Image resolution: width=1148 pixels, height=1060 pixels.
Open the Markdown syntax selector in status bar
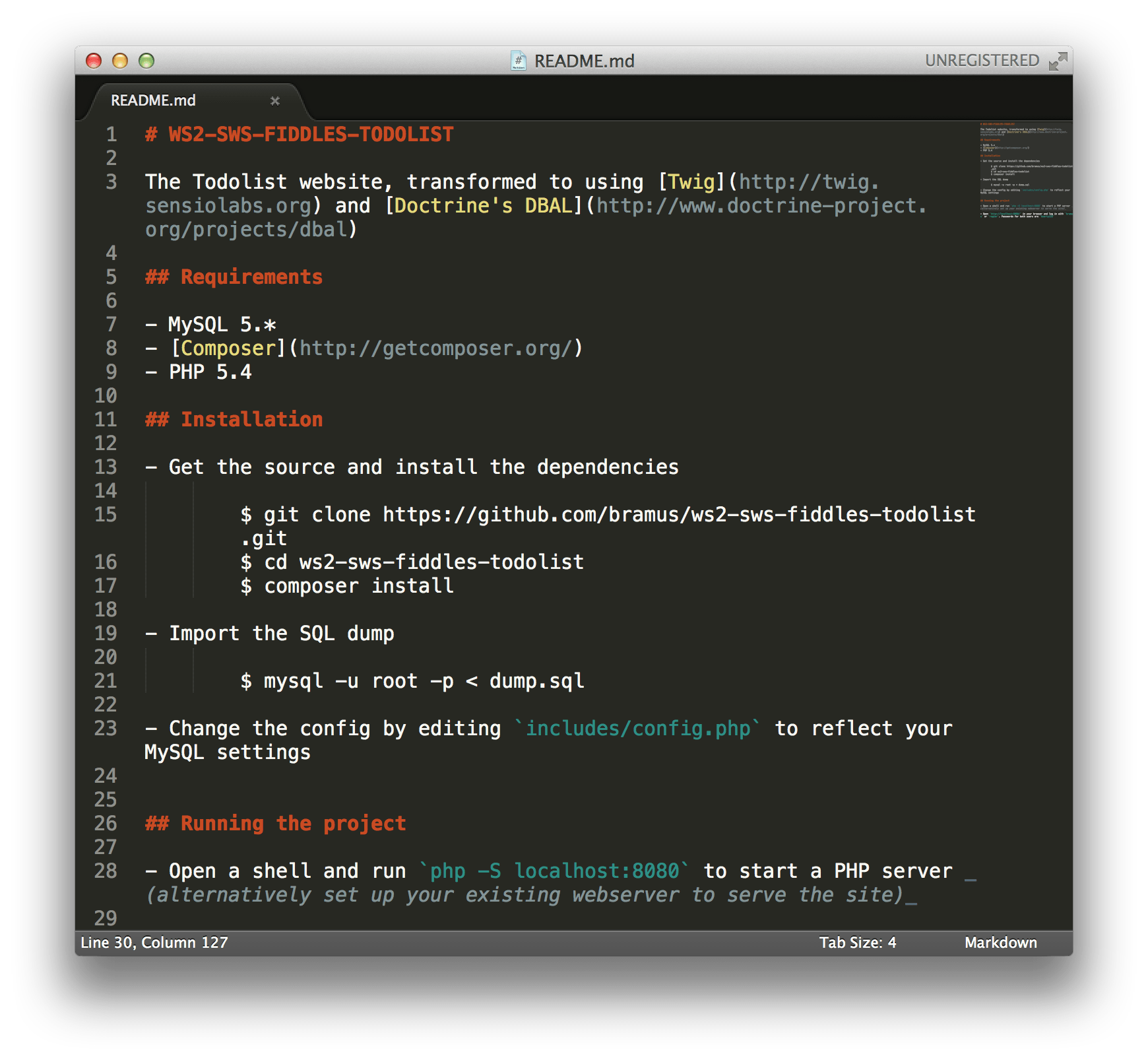(1000, 943)
